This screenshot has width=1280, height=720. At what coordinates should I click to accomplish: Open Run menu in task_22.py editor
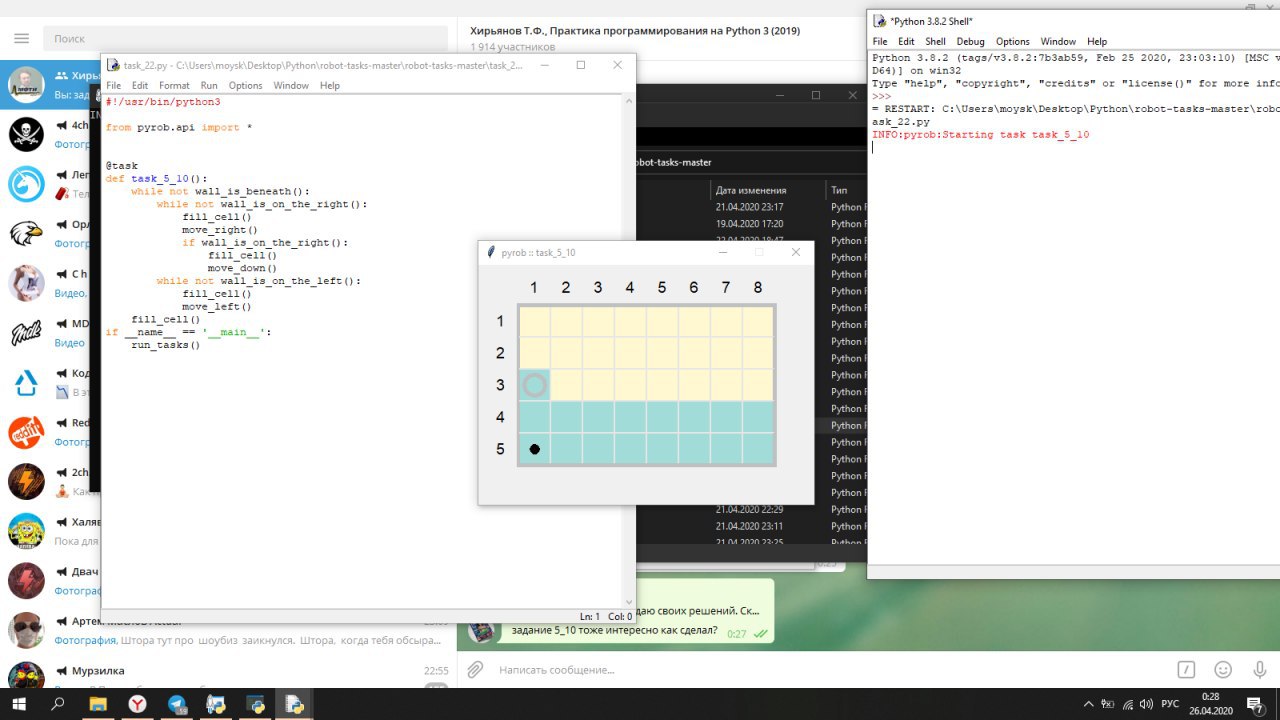tap(209, 86)
